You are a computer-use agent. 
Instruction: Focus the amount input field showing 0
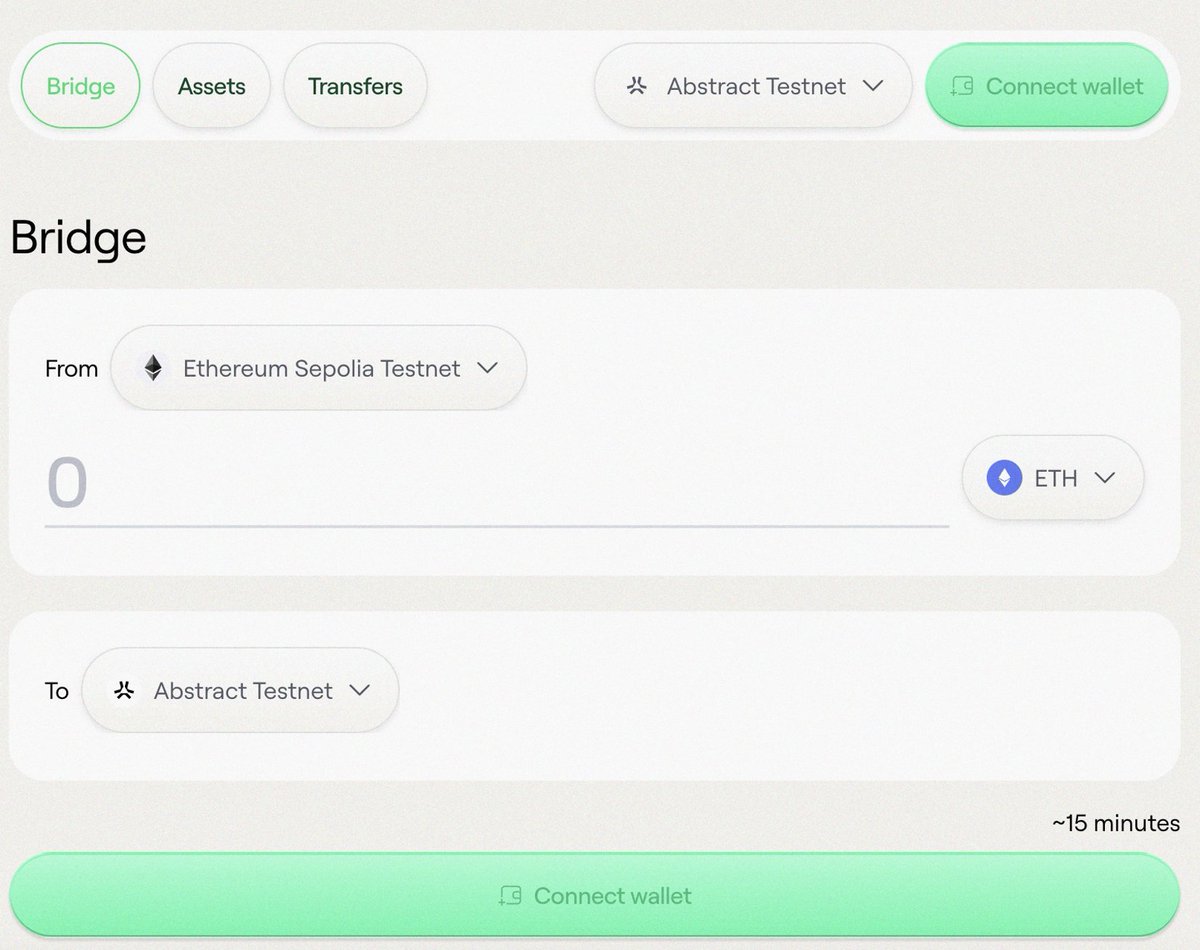coord(497,483)
